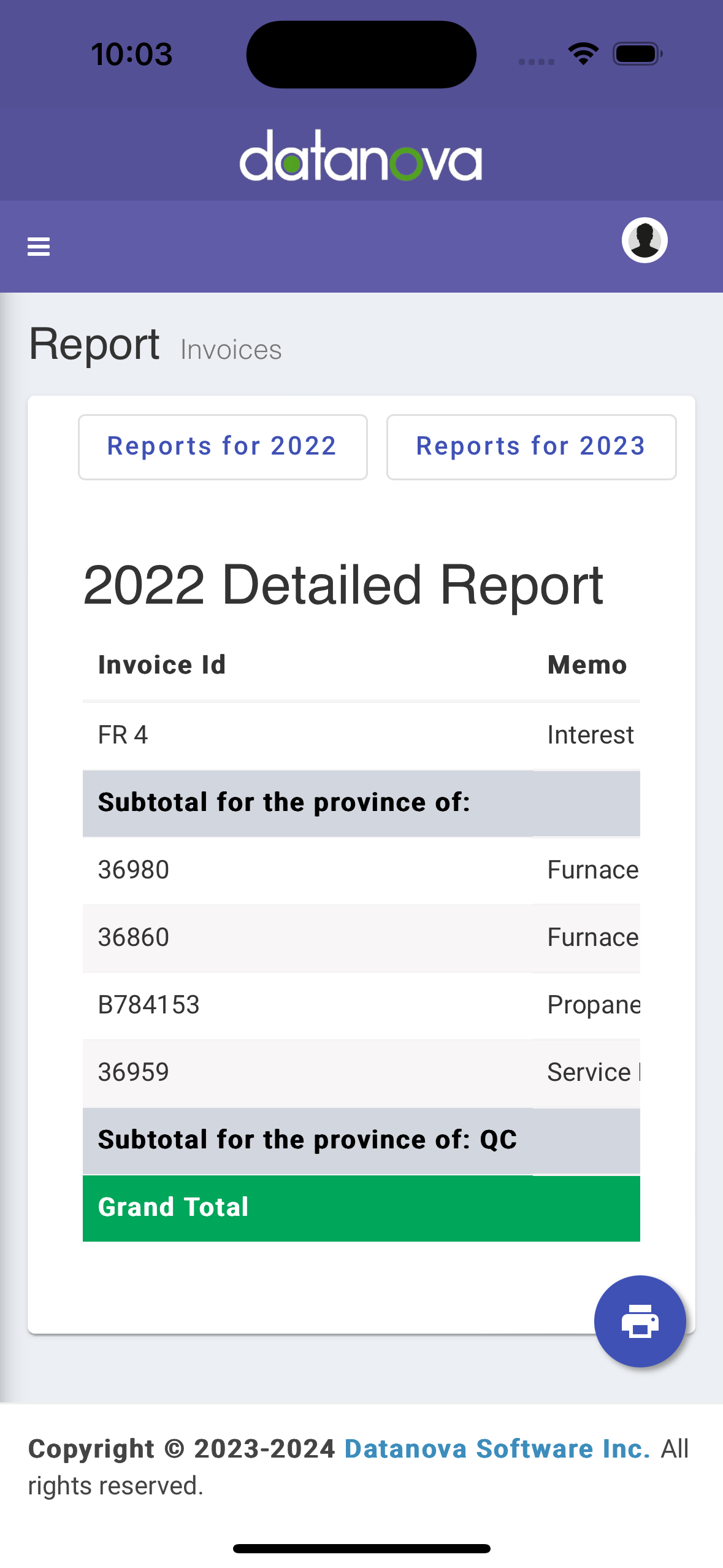Tap the home indicator bar

(x=361, y=1548)
